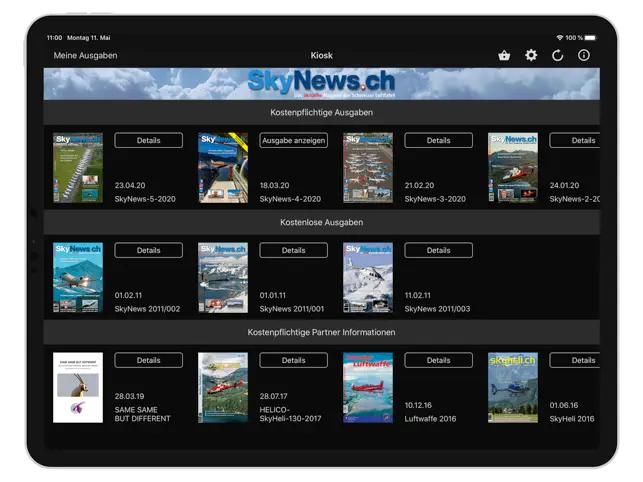
Task: Select the SkyHeli 2016 cover thumbnail
Action: tap(513, 387)
